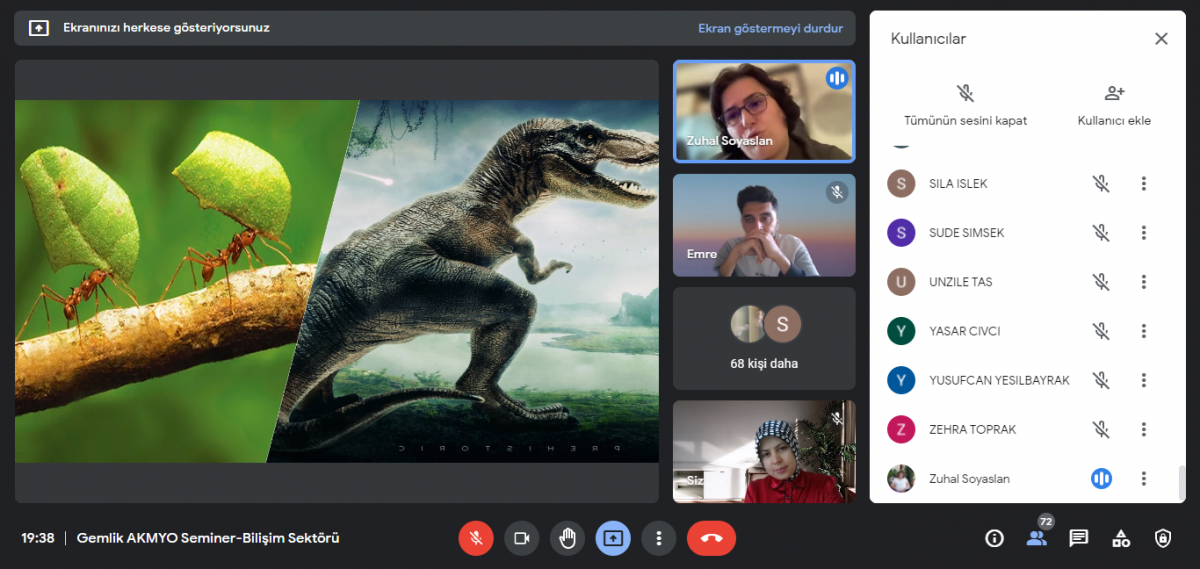This screenshot has height=569, width=1200.
Task: Click meeting name Gemlik AKMYO Seminer-Bilişim Sektörü
Action: [x=209, y=538]
